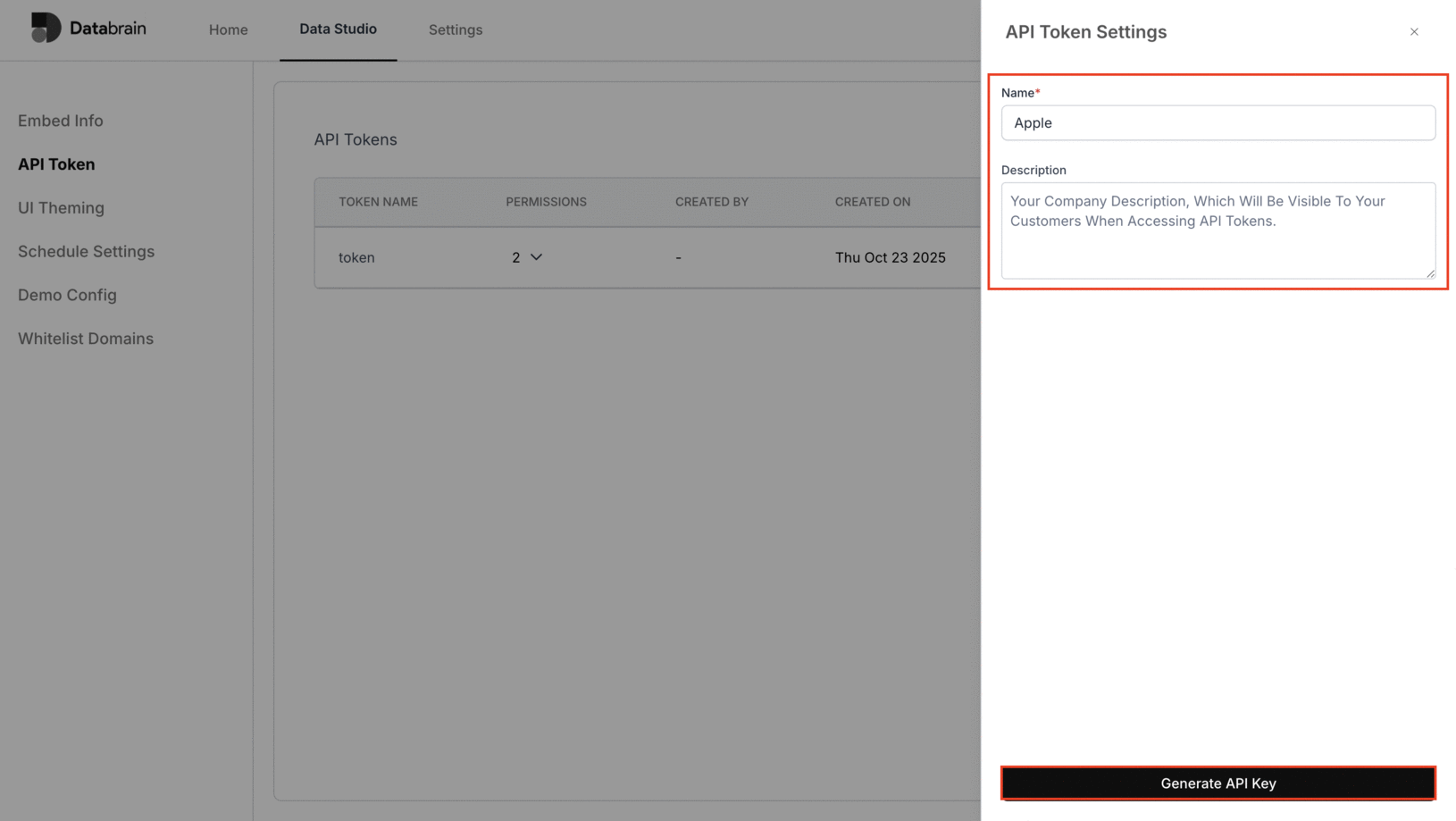Click the CREATED ON column header

(873, 202)
